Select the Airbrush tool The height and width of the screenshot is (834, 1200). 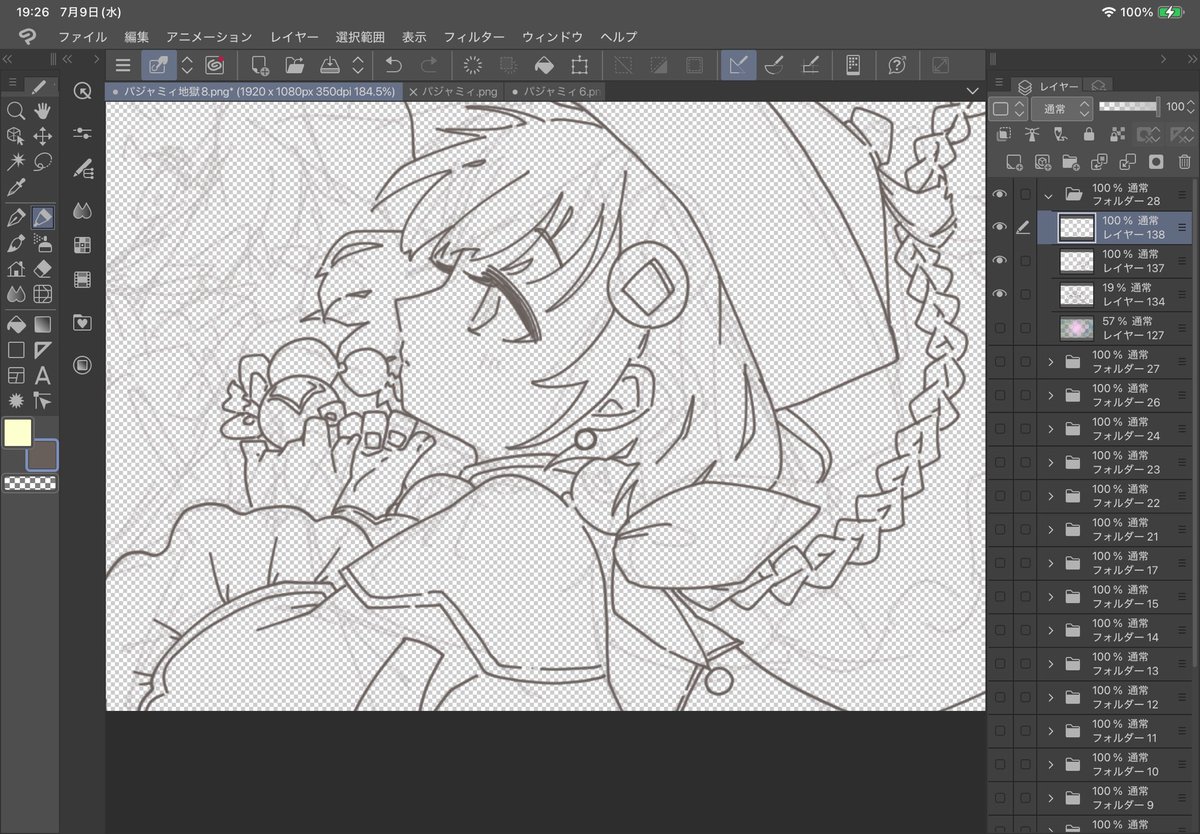[x=43, y=243]
